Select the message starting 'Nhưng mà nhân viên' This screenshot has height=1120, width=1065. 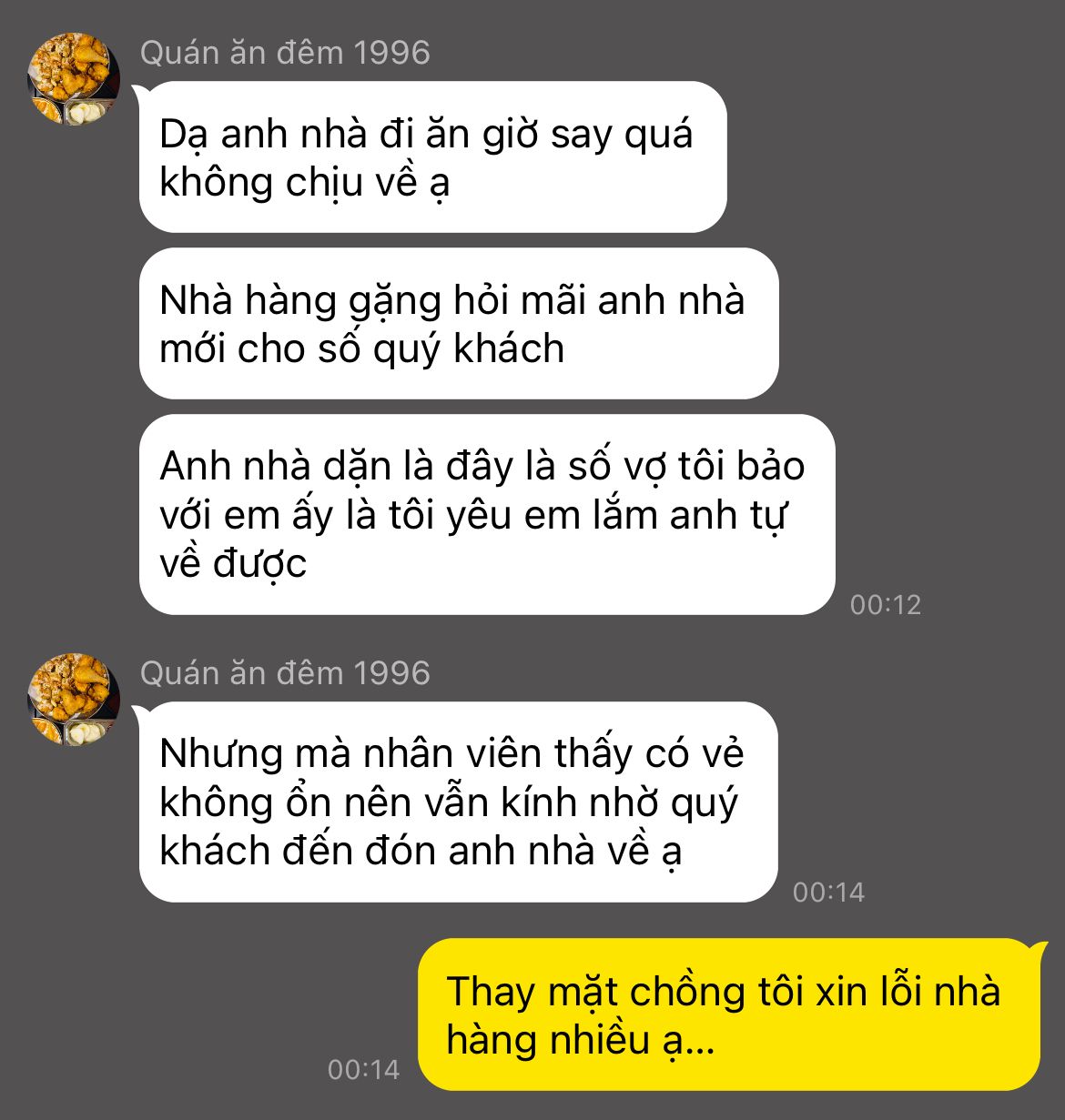459,802
